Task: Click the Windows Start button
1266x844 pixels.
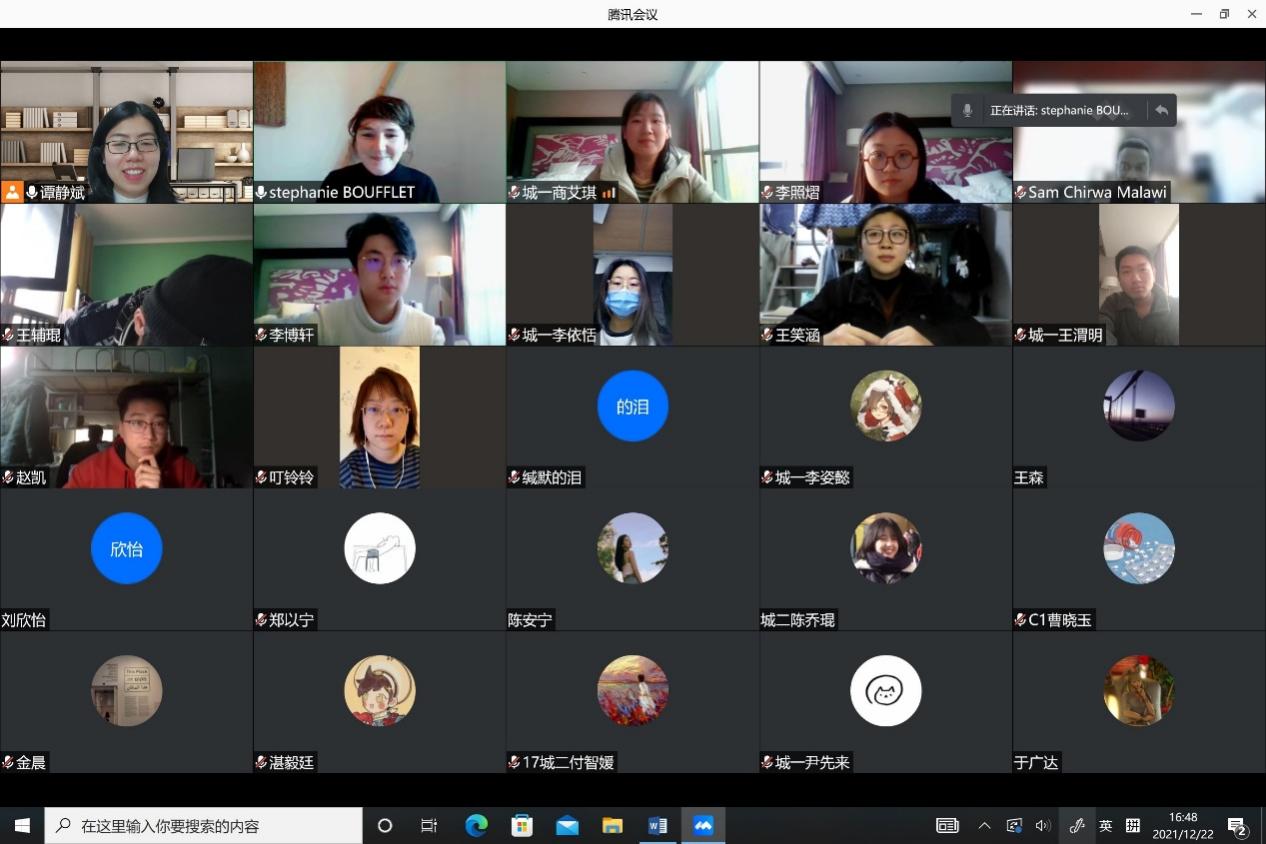Action: pos(22,826)
